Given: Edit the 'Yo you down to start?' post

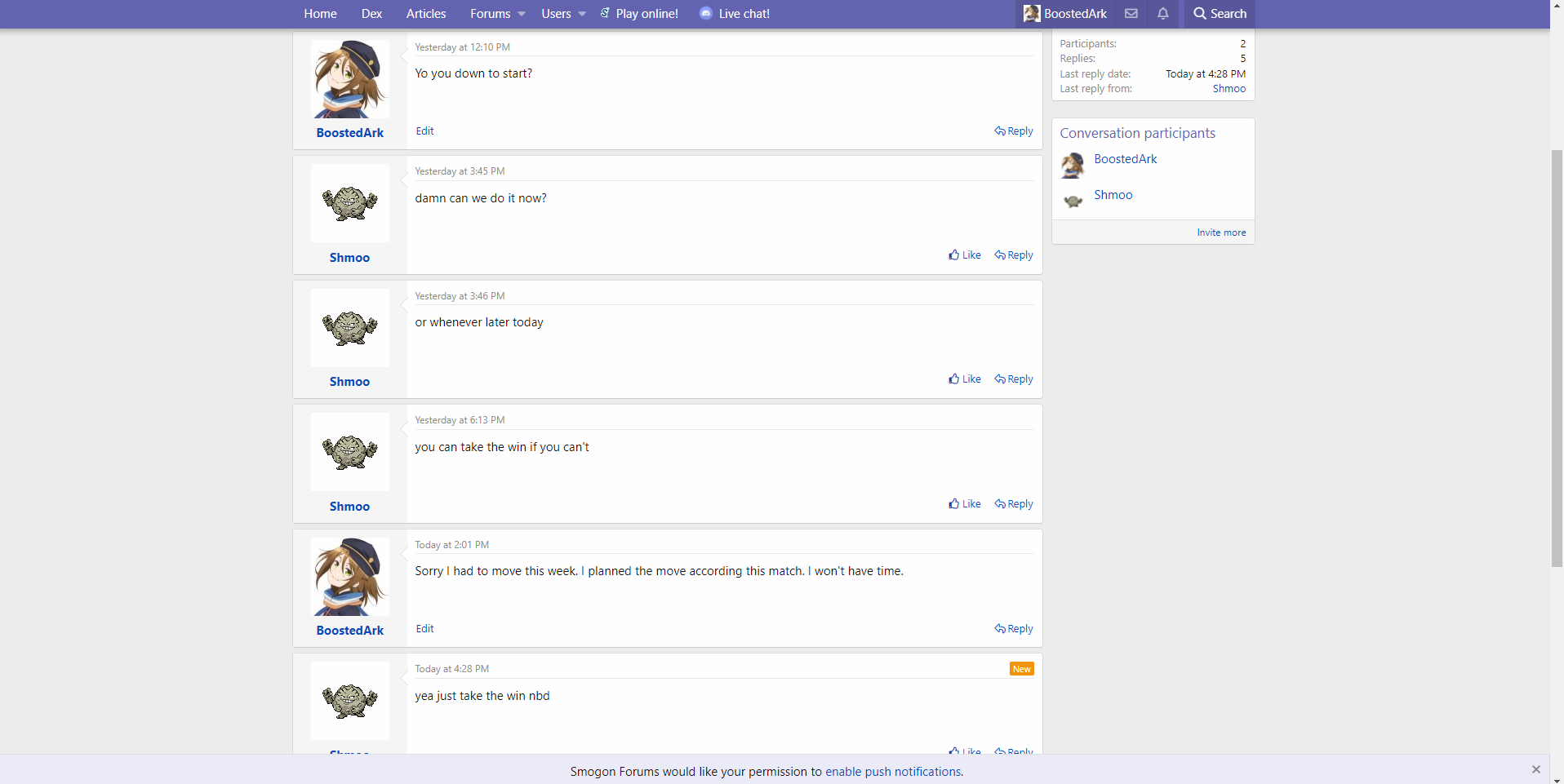Looking at the screenshot, I should click(x=424, y=131).
